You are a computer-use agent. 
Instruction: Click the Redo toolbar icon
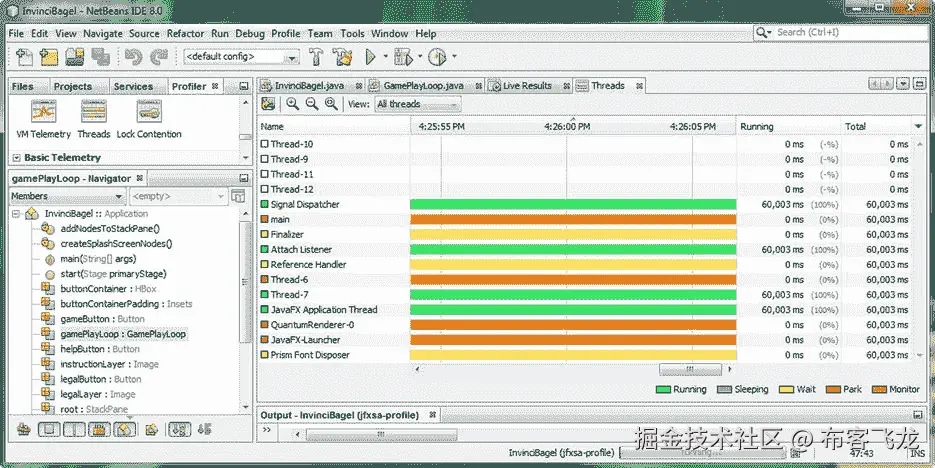tap(159, 57)
